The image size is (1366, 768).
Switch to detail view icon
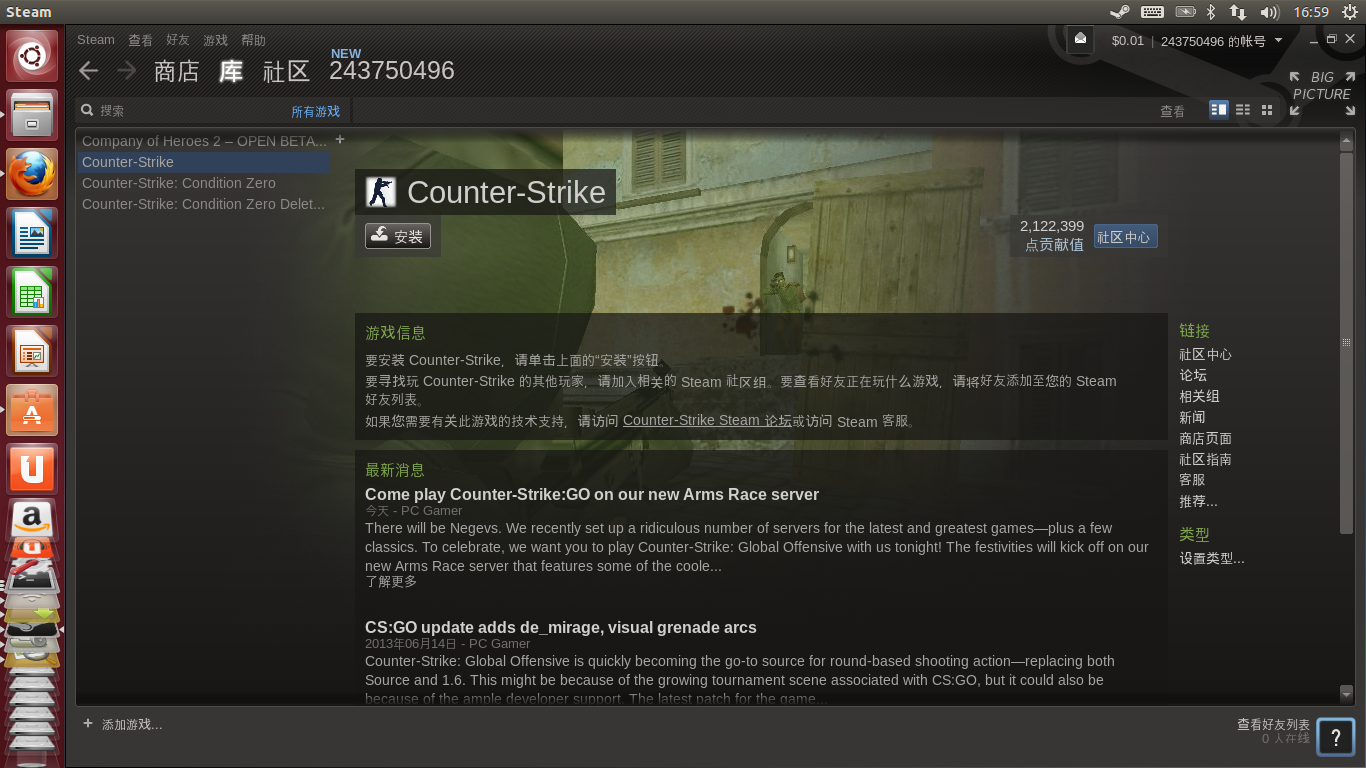1218,109
